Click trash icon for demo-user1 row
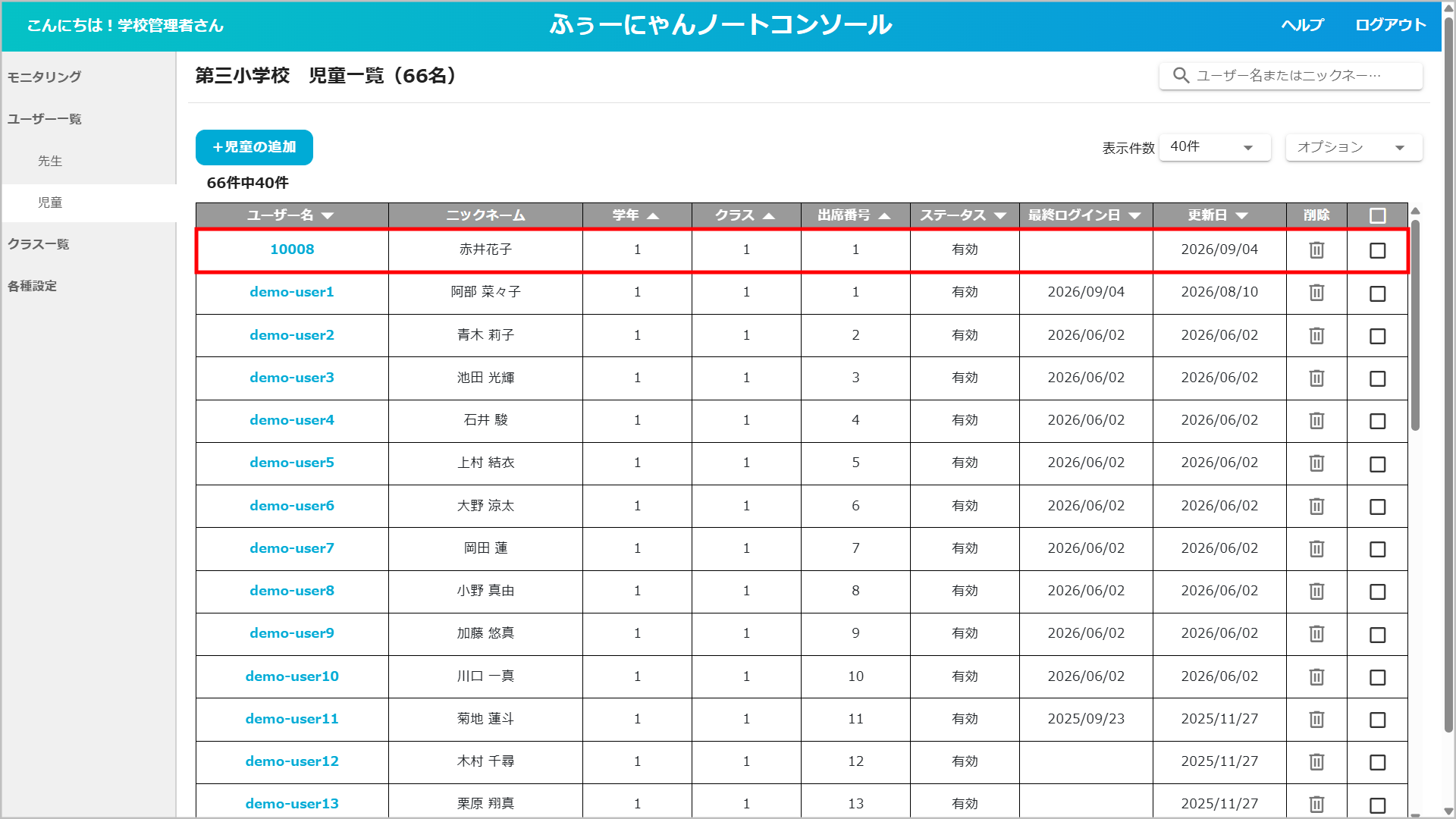Image resolution: width=1456 pixels, height=819 pixels. tap(1316, 292)
